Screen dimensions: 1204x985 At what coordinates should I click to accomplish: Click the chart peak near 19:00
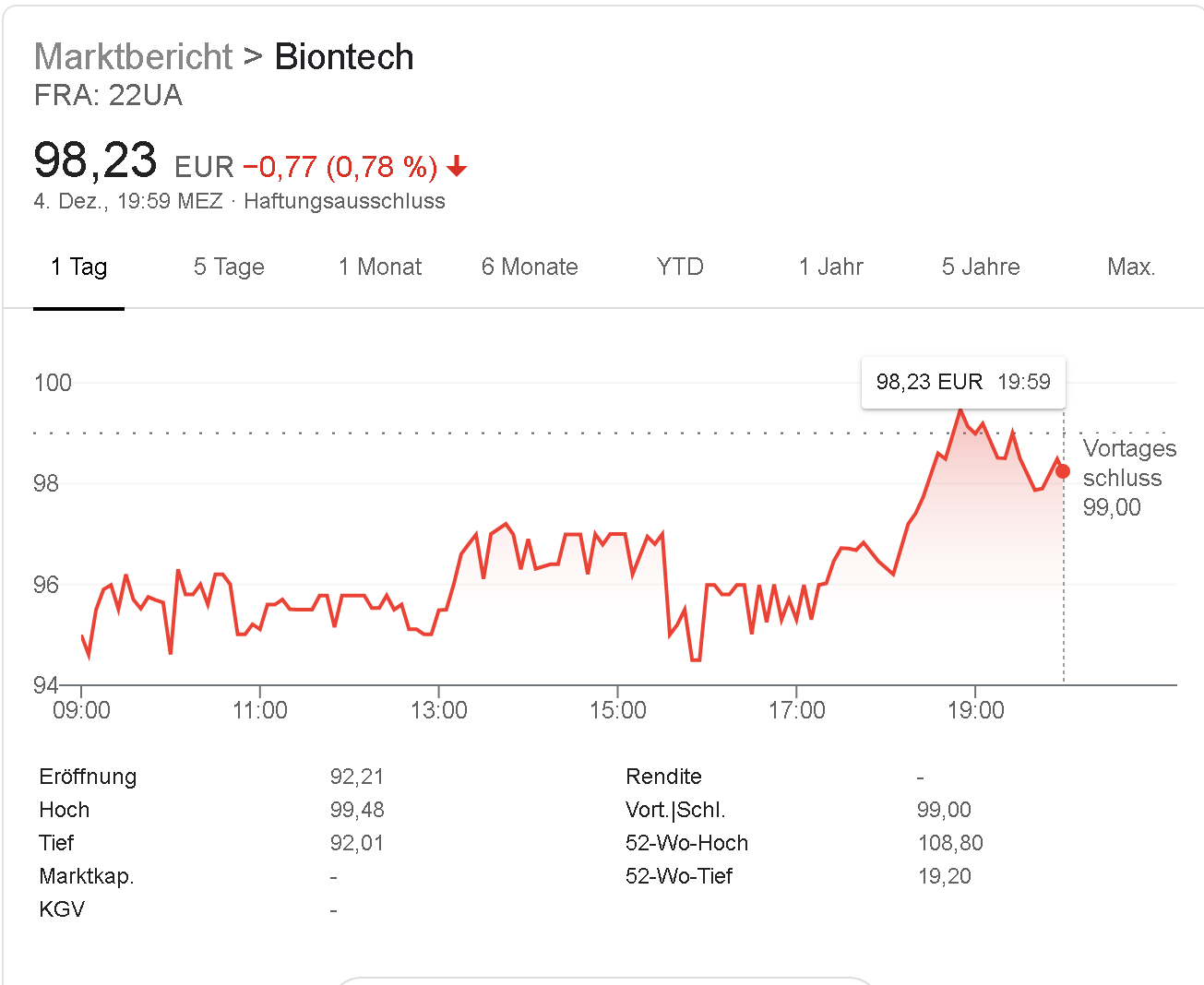pos(960,409)
